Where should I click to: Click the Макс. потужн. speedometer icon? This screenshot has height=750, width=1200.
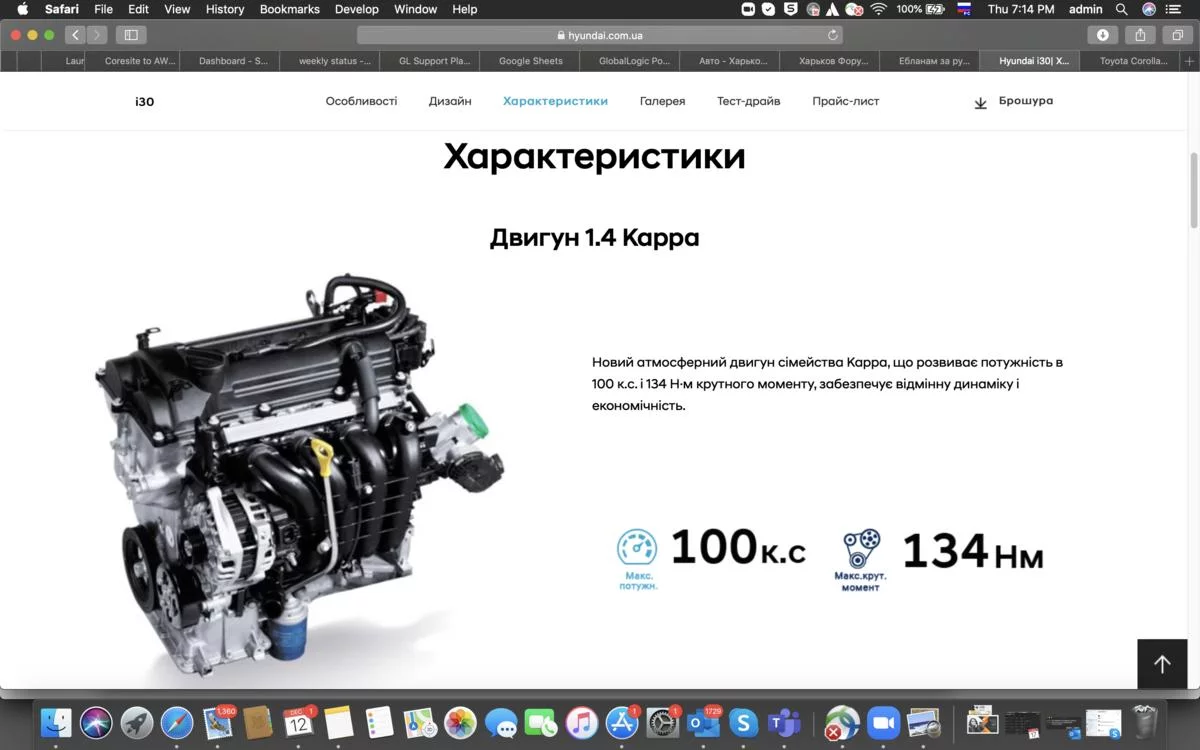click(637, 548)
